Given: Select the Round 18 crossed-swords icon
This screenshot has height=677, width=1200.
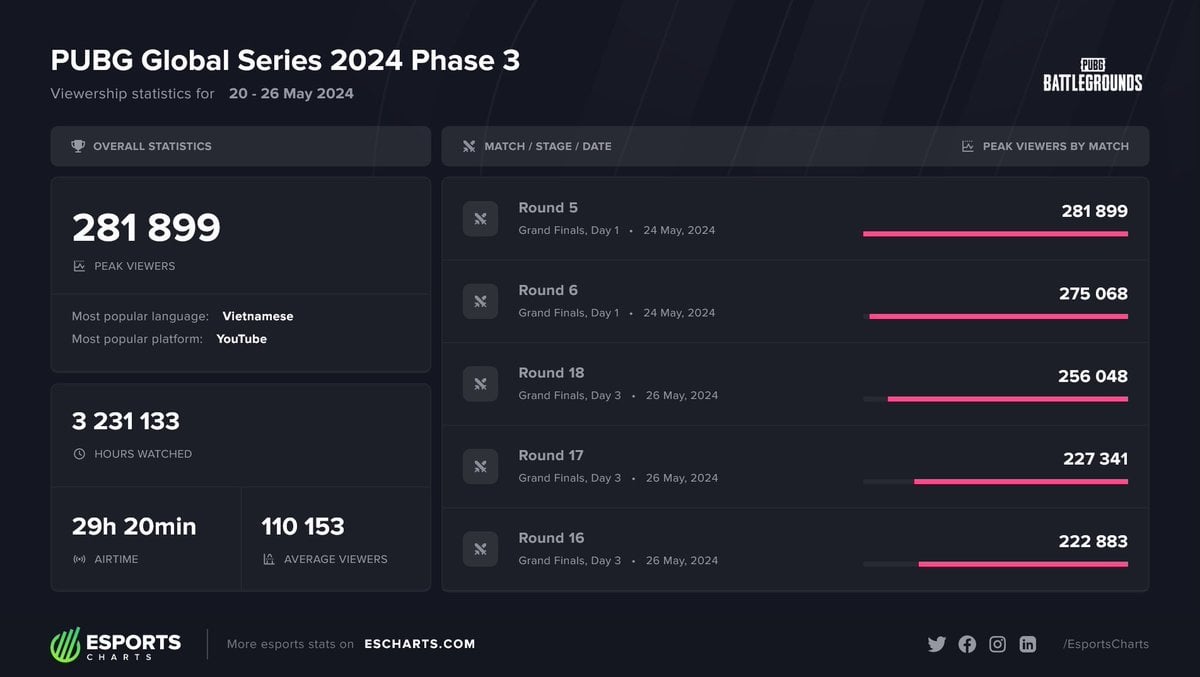Looking at the screenshot, I should (x=480, y=384).
